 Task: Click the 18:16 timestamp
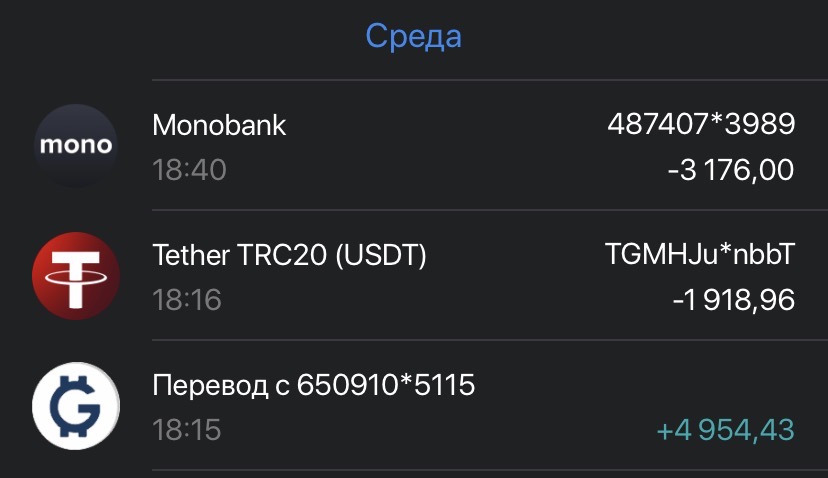[186, 299]
